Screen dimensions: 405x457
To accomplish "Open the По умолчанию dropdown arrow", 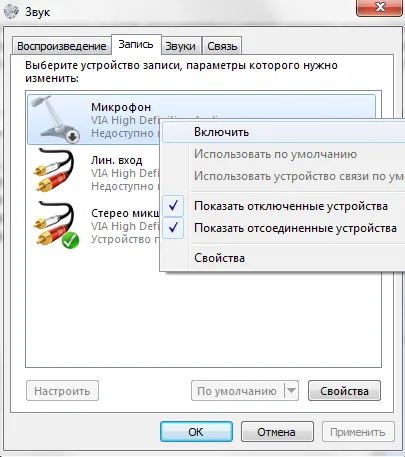I will [291, 390].
